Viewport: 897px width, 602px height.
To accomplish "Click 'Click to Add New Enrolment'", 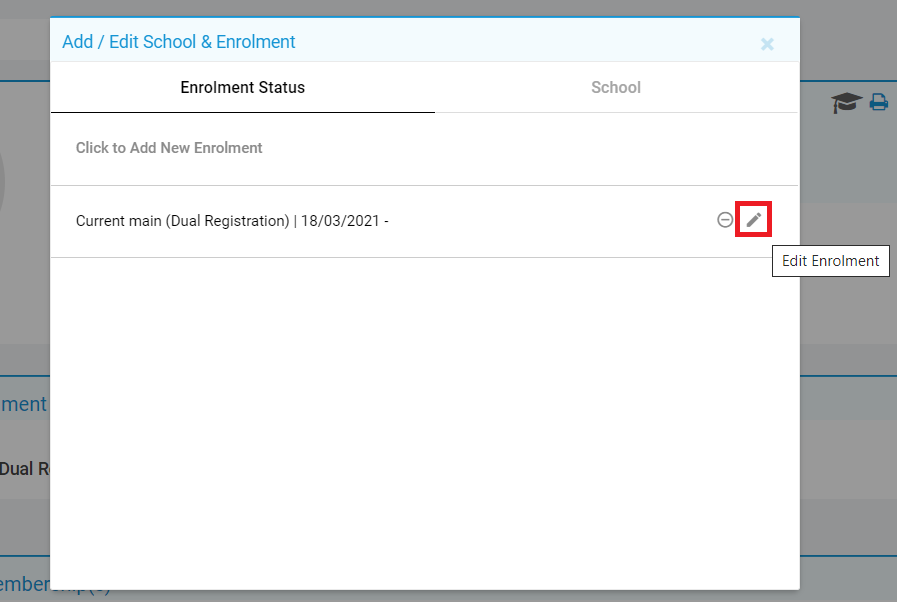I will click(169, 148).
